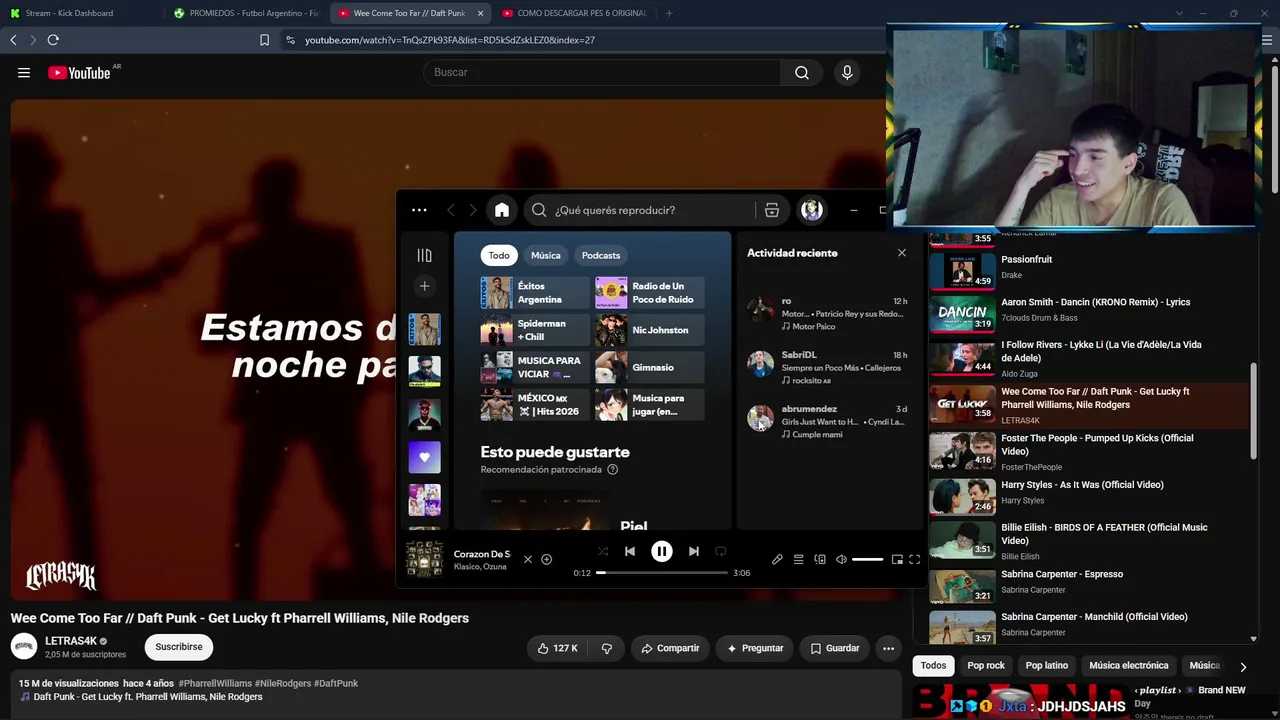Pause the Spotify track
This screenshot has height=720, width=1280.
(662, 551)
